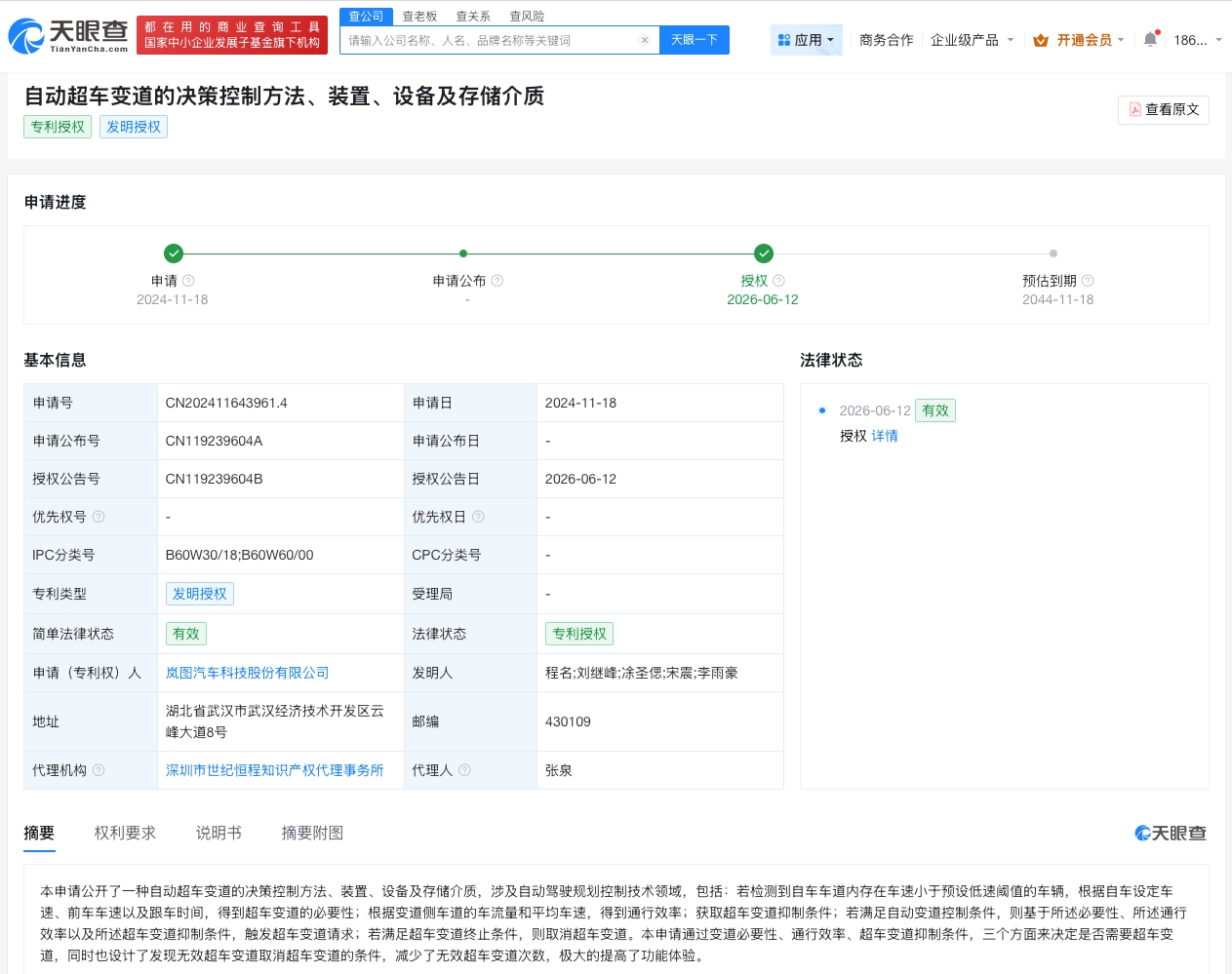
Task: Click postal code 430109
Action: tap(568, 721)
